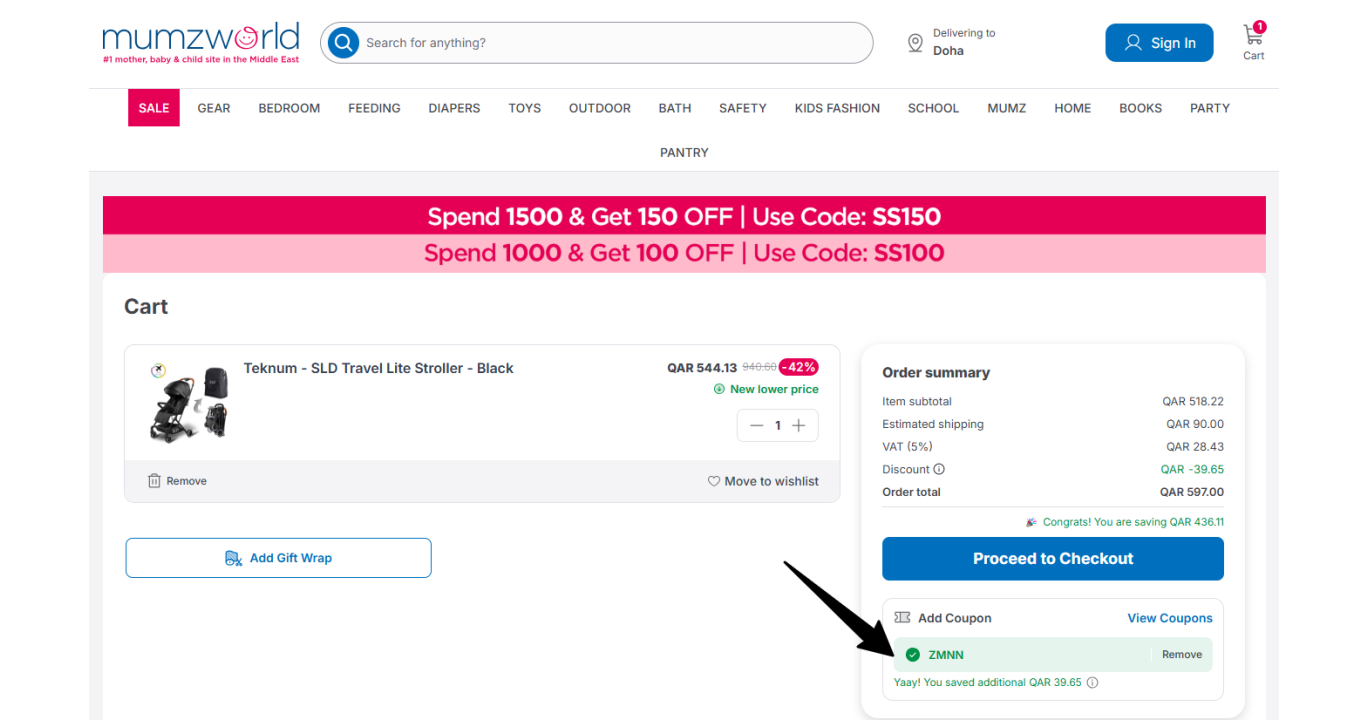1368x720 pixels.
Task: Click the Sign In button
Action: (x=1159, y=43)
